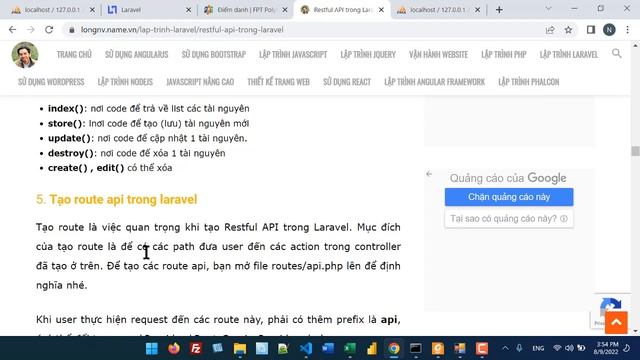Open the LẬP TRÌNH PHALCON menu

[x=529, y=82]
